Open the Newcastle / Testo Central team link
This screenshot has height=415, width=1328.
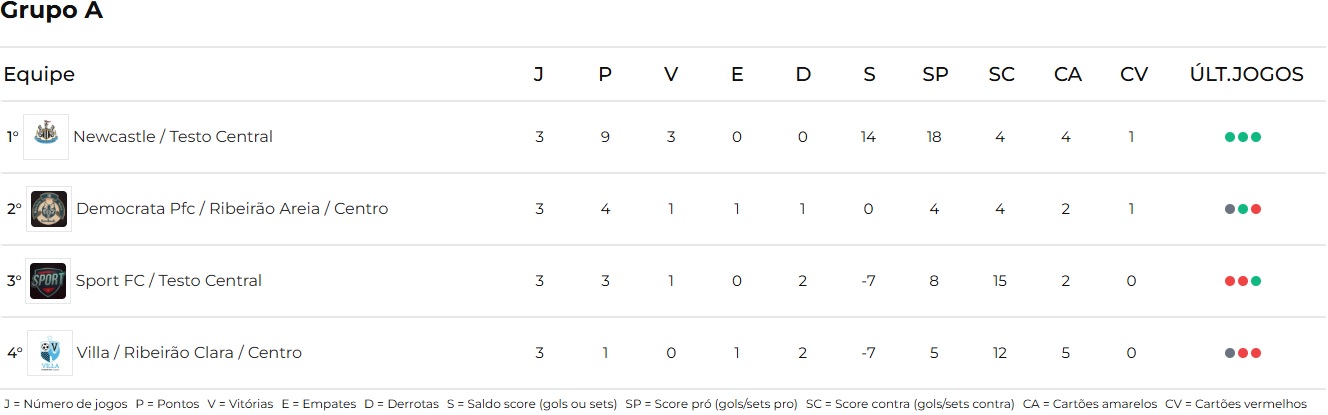pyautogui.click(x=173, y=137)
